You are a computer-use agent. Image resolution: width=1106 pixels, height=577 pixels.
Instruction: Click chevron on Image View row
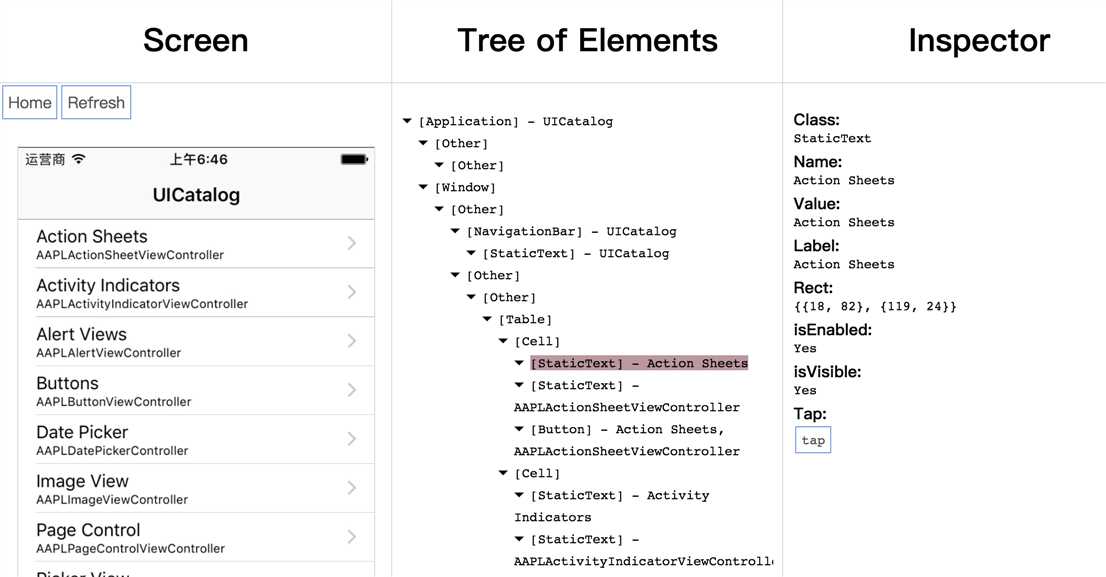(x=352, y=488)
